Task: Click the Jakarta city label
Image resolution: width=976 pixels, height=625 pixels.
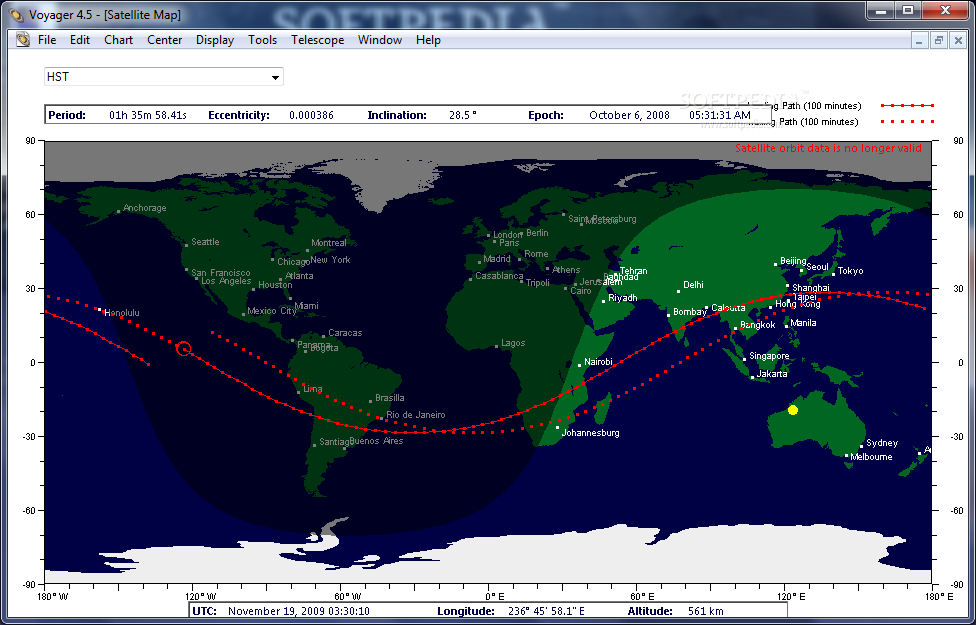Action: coord(772,374)
